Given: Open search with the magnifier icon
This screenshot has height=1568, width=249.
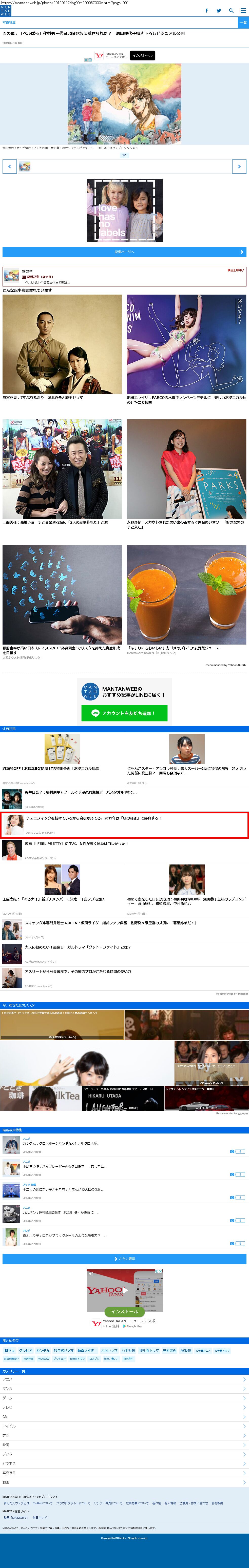Looking at the screenshot, I should pos(231,10).
